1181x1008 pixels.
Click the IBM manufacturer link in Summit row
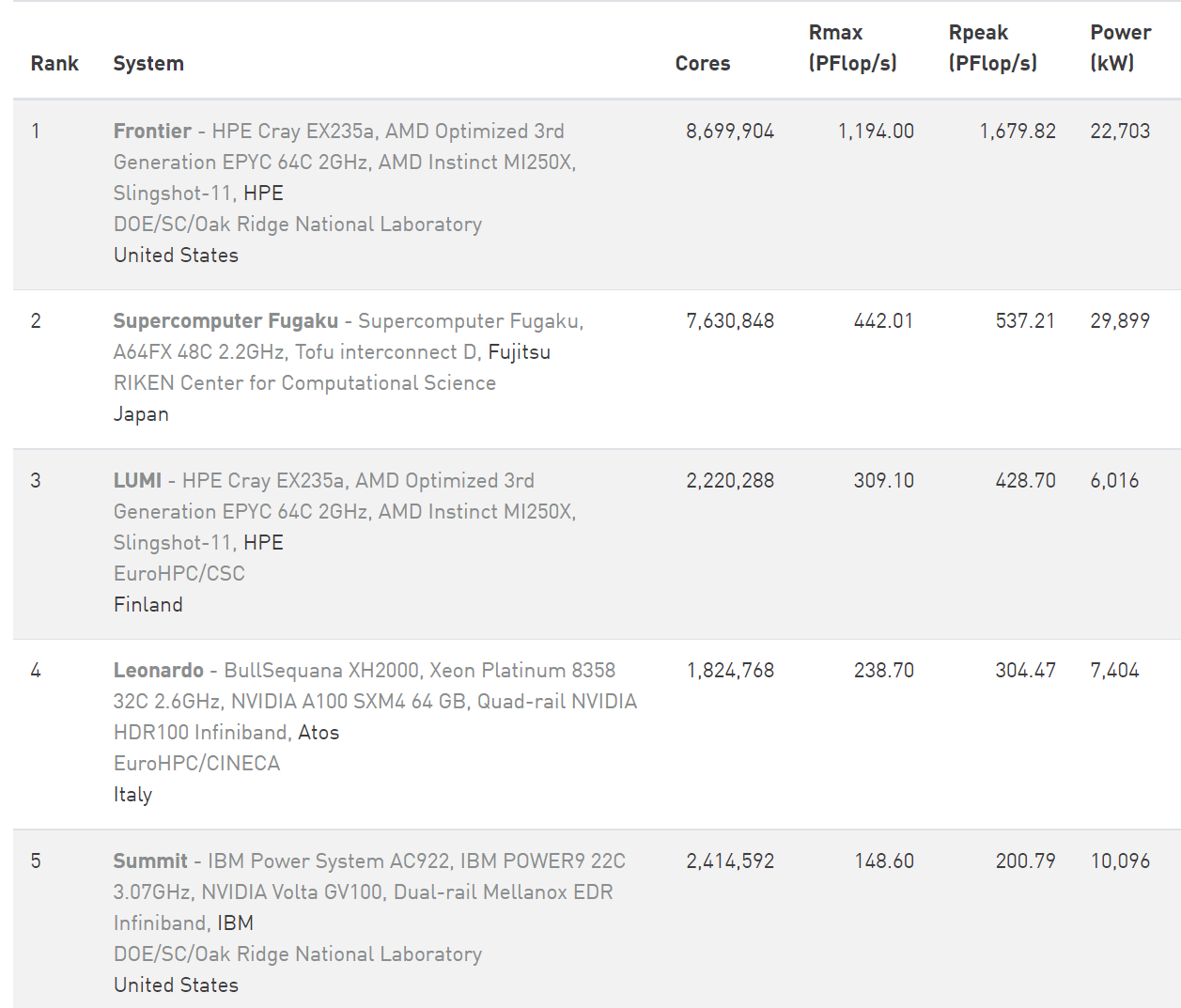pyautogui.click(x=236, y=923)
